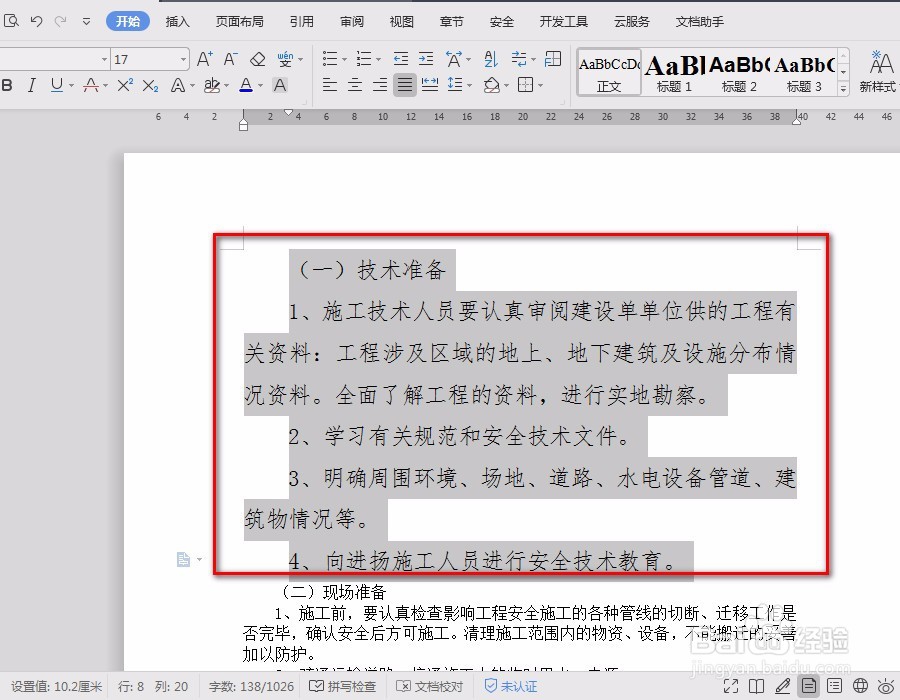Viewport: 900px width, 700px height.
Task: Expand the styles gallery list
Action: pyautogui.click(x=843, y=88)
